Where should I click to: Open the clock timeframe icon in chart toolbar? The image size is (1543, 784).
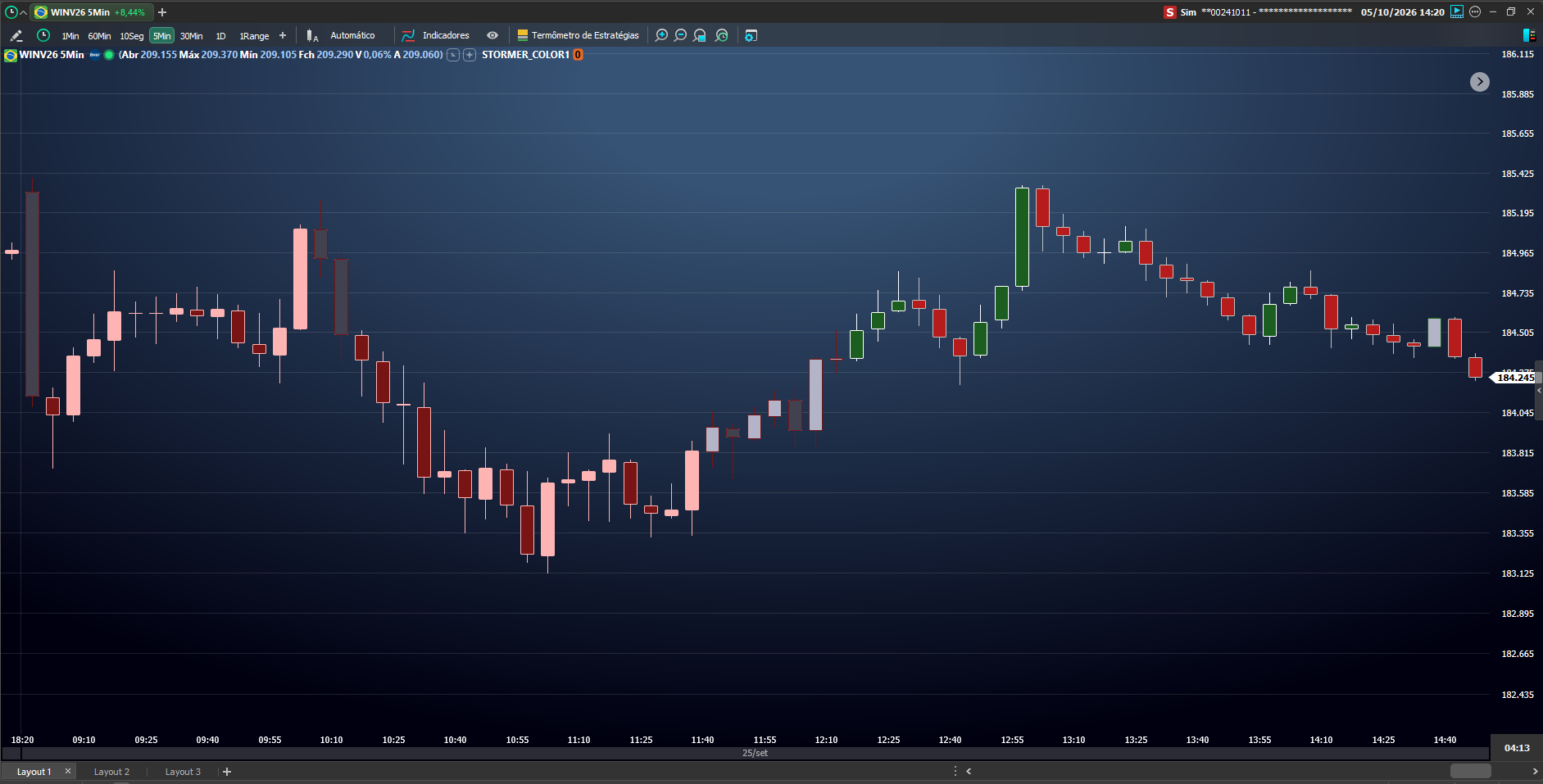pos(43,35)
